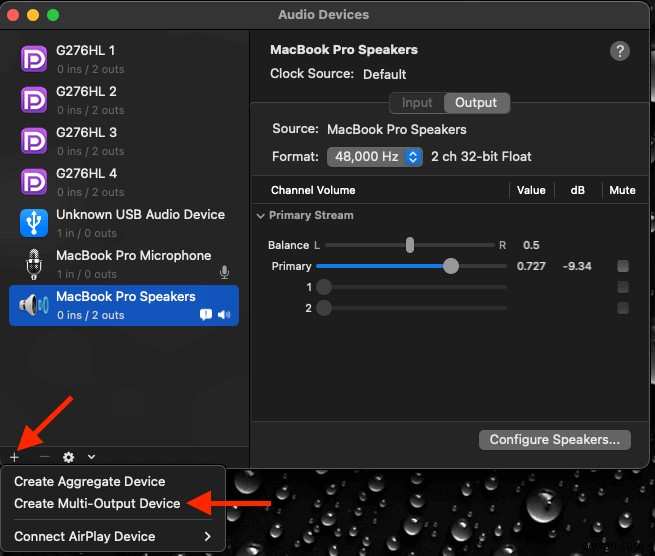
Task: Click the G276HL 1 DisplayPort device icon
Action: click(33, 59)
